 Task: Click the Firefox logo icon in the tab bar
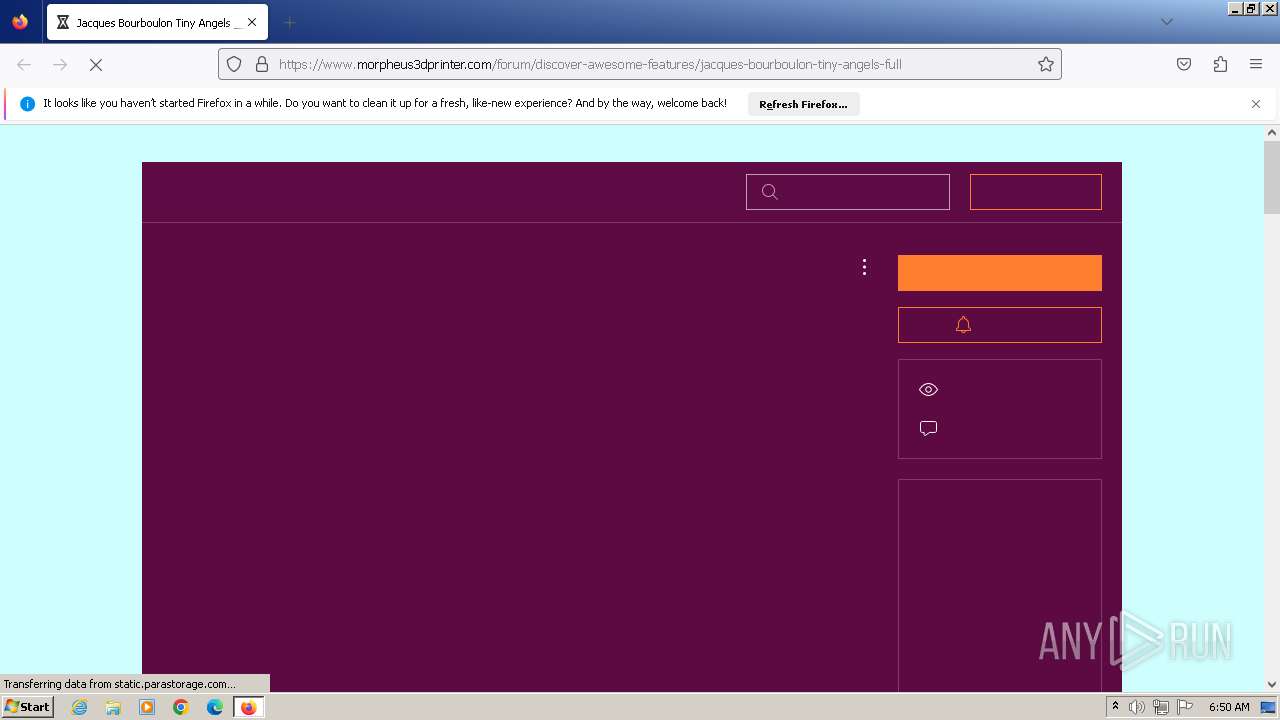point(20,22)
